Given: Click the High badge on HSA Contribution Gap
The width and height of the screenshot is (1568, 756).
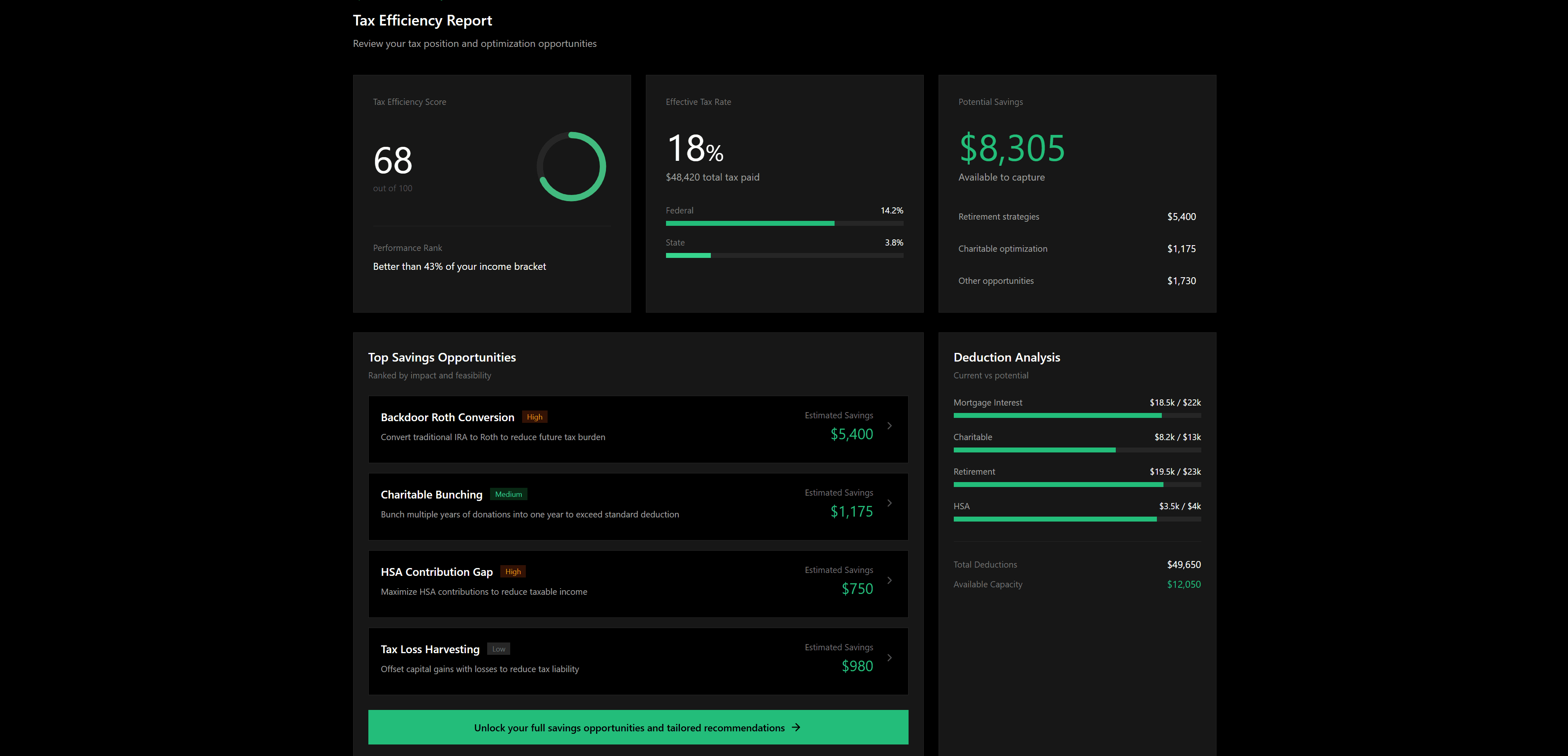Looking at the screenshot, I should (513, 572).
